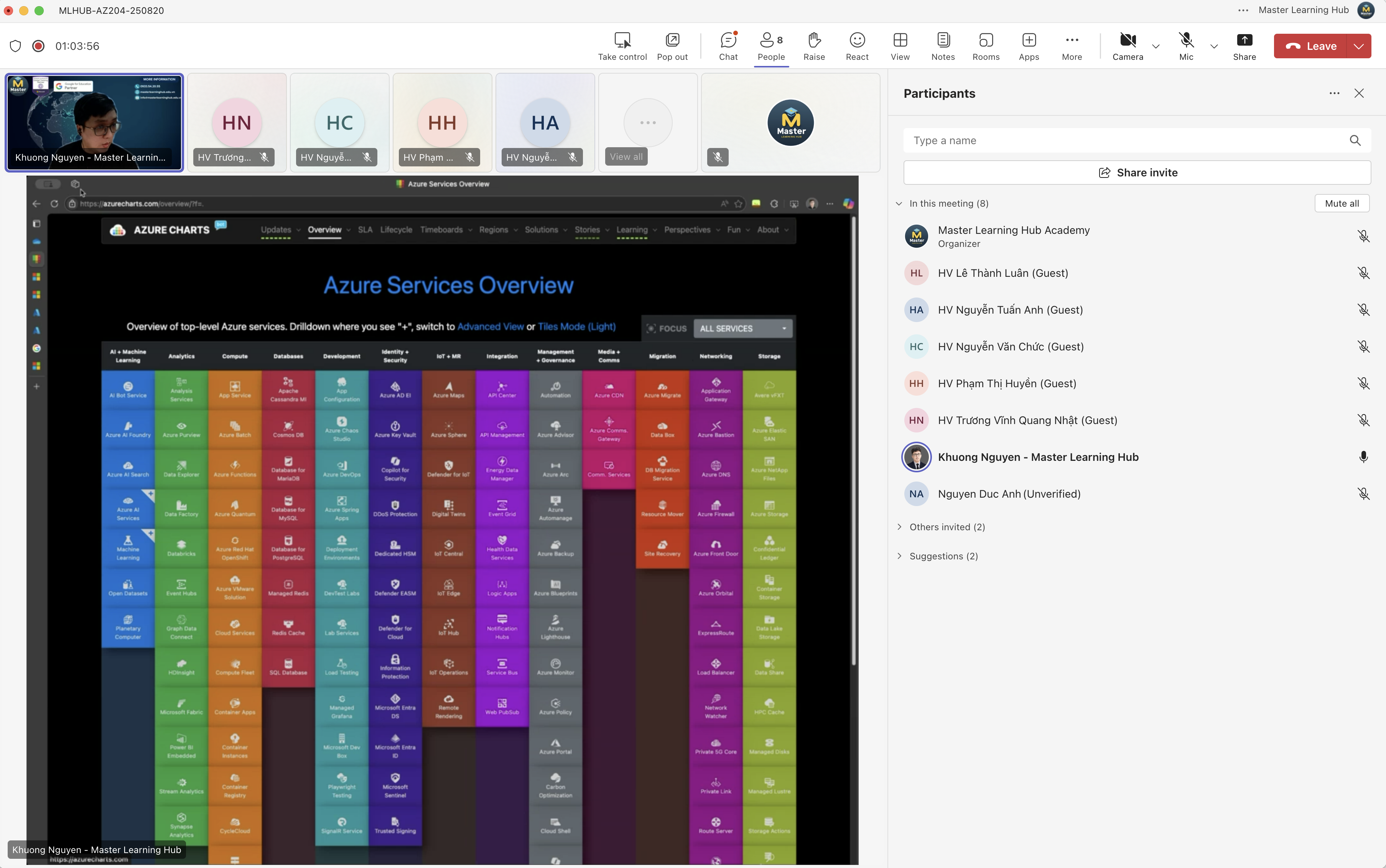
Task: Click the Share invite button
Action: [x=1137, y=173]
